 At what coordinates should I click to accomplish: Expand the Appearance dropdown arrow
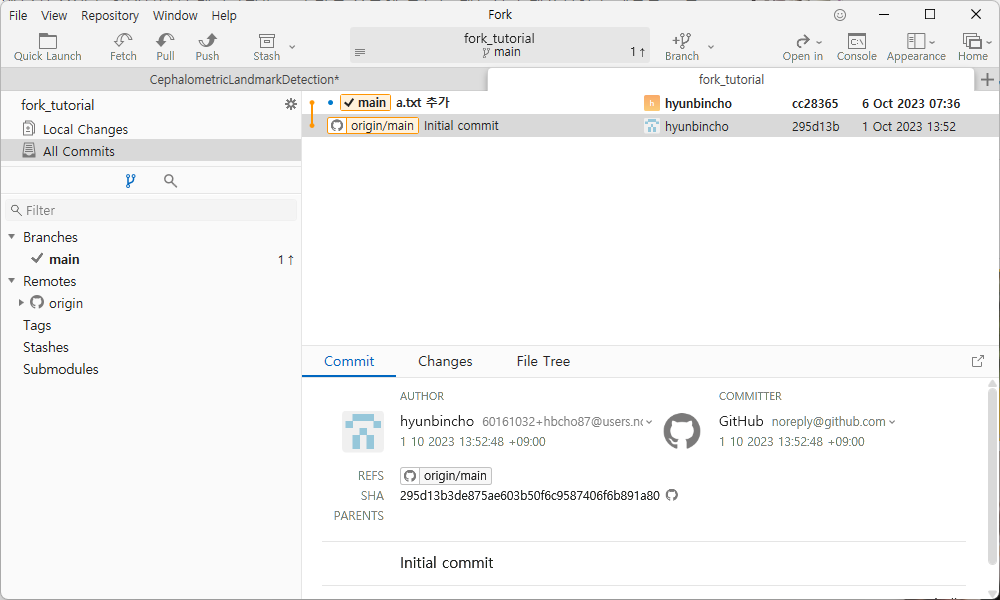[x=932, y=42]
